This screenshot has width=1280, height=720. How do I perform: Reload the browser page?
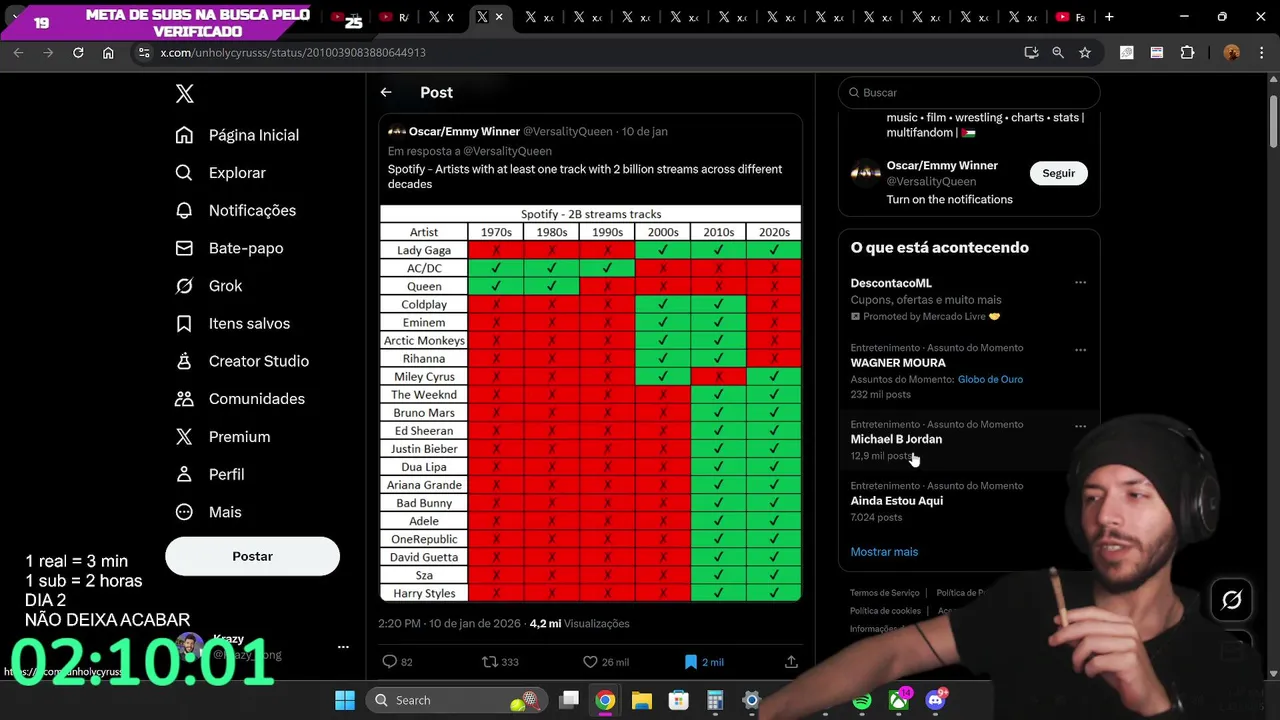point(78,53)
